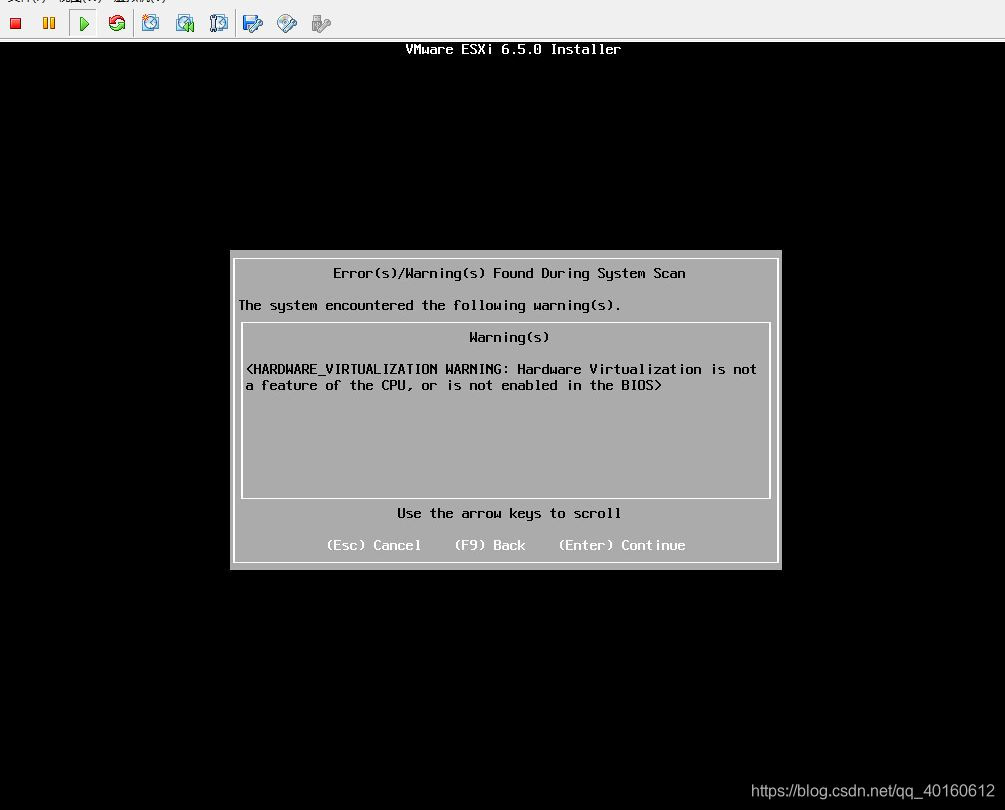
Task: Click the 'VMware ESXi 6.5.0 Installer' title
Action: coord(513,49)
